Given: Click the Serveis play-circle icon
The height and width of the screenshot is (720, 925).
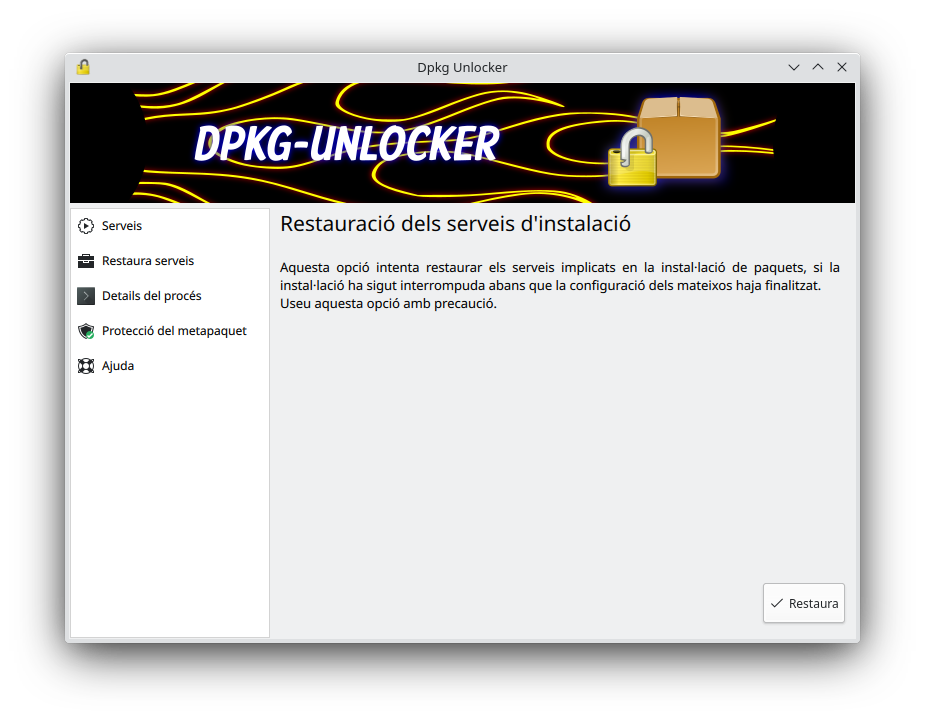Looking at the screenshot, I should [x=86, y=226].
